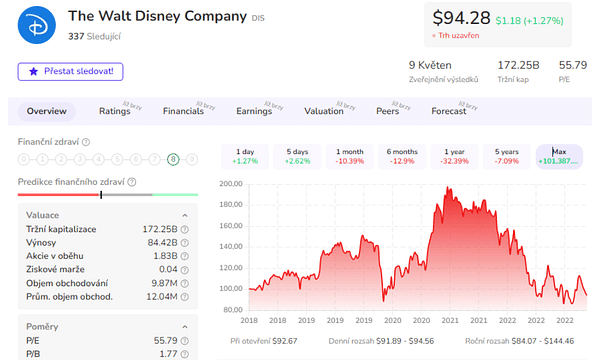Click the Přestat sledovat! button
This screenshot has width=600, height=360.
tap(70, 72)
